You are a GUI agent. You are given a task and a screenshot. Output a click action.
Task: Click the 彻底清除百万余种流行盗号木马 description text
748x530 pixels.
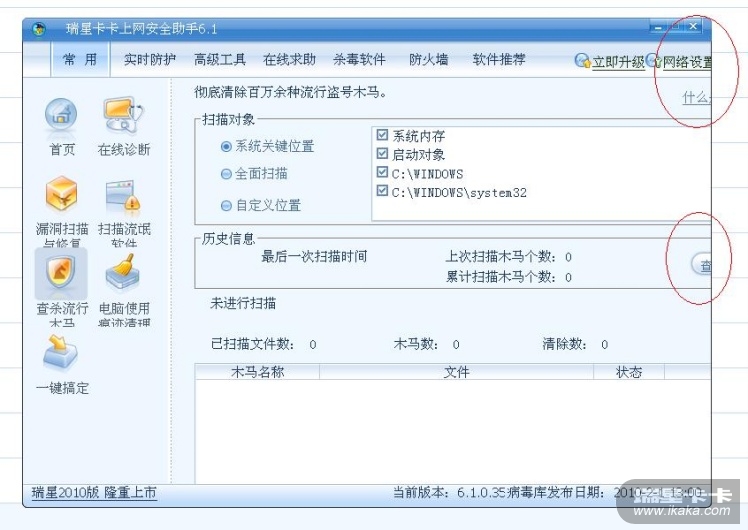click(291, 92)
